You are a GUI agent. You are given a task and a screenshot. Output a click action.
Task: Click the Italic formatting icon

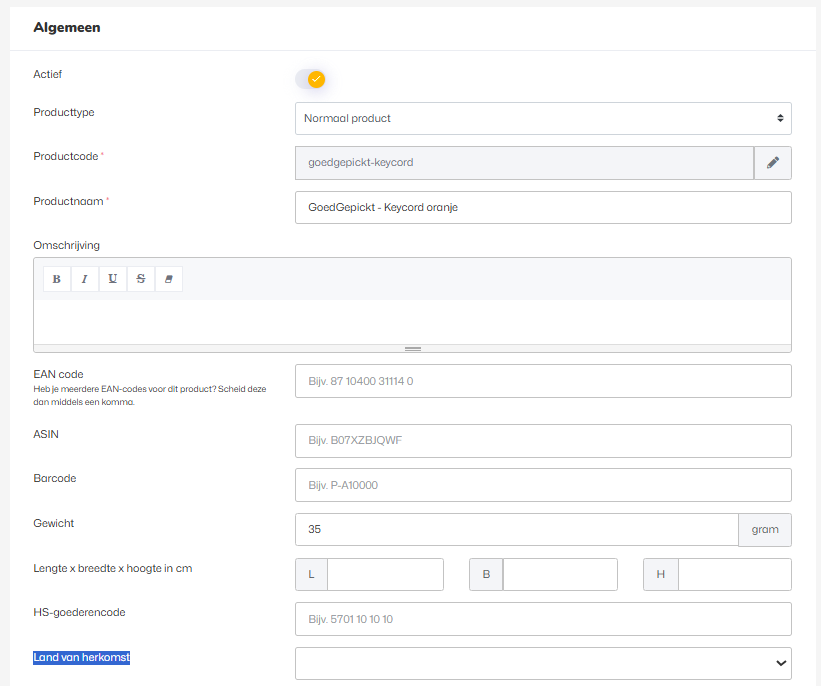[84, 279]
